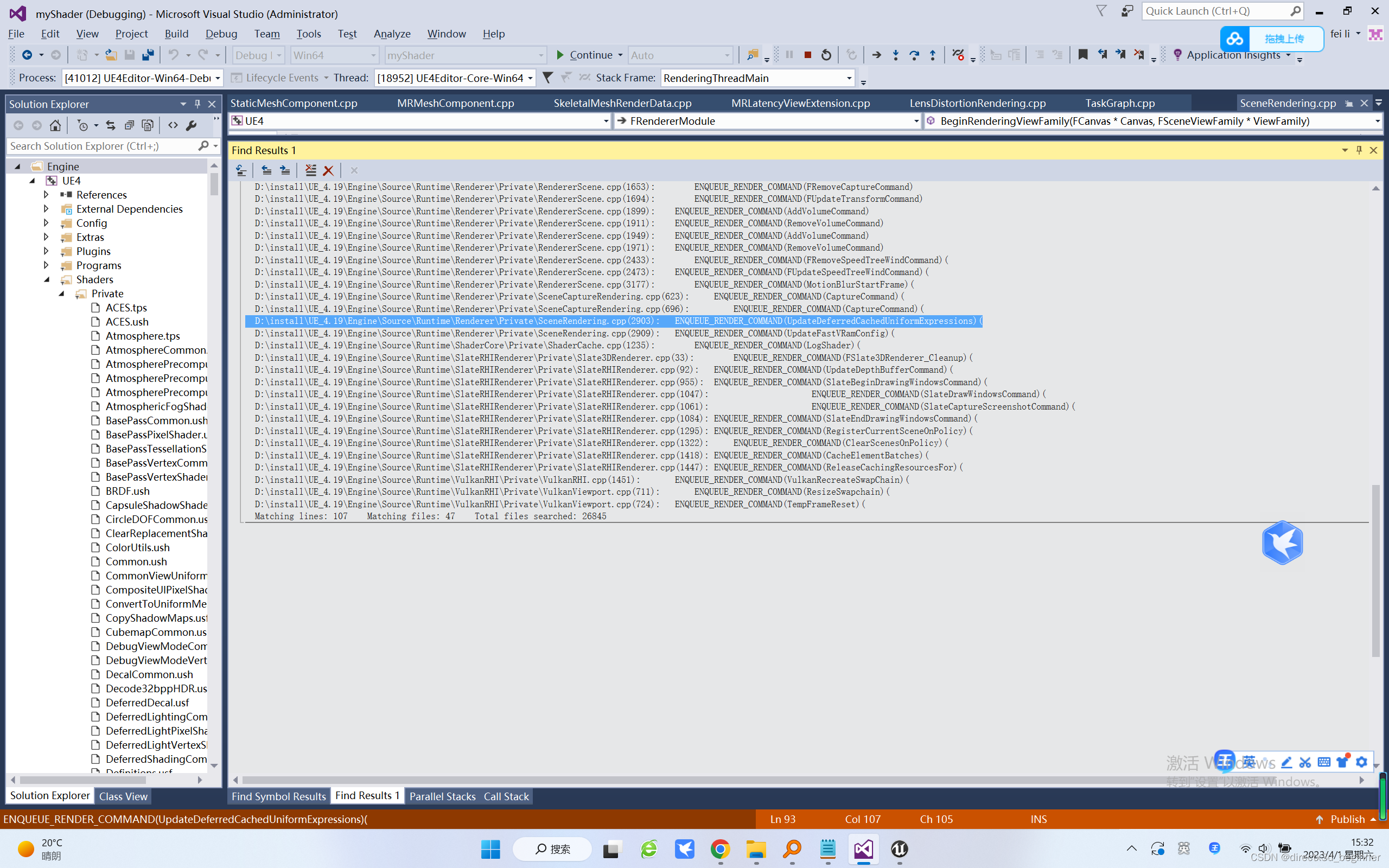Image resolution: width=1389 pixels, height=868 pixels.
Task: Switch to the Find Symbol Results tab
Action: (278, 796)
